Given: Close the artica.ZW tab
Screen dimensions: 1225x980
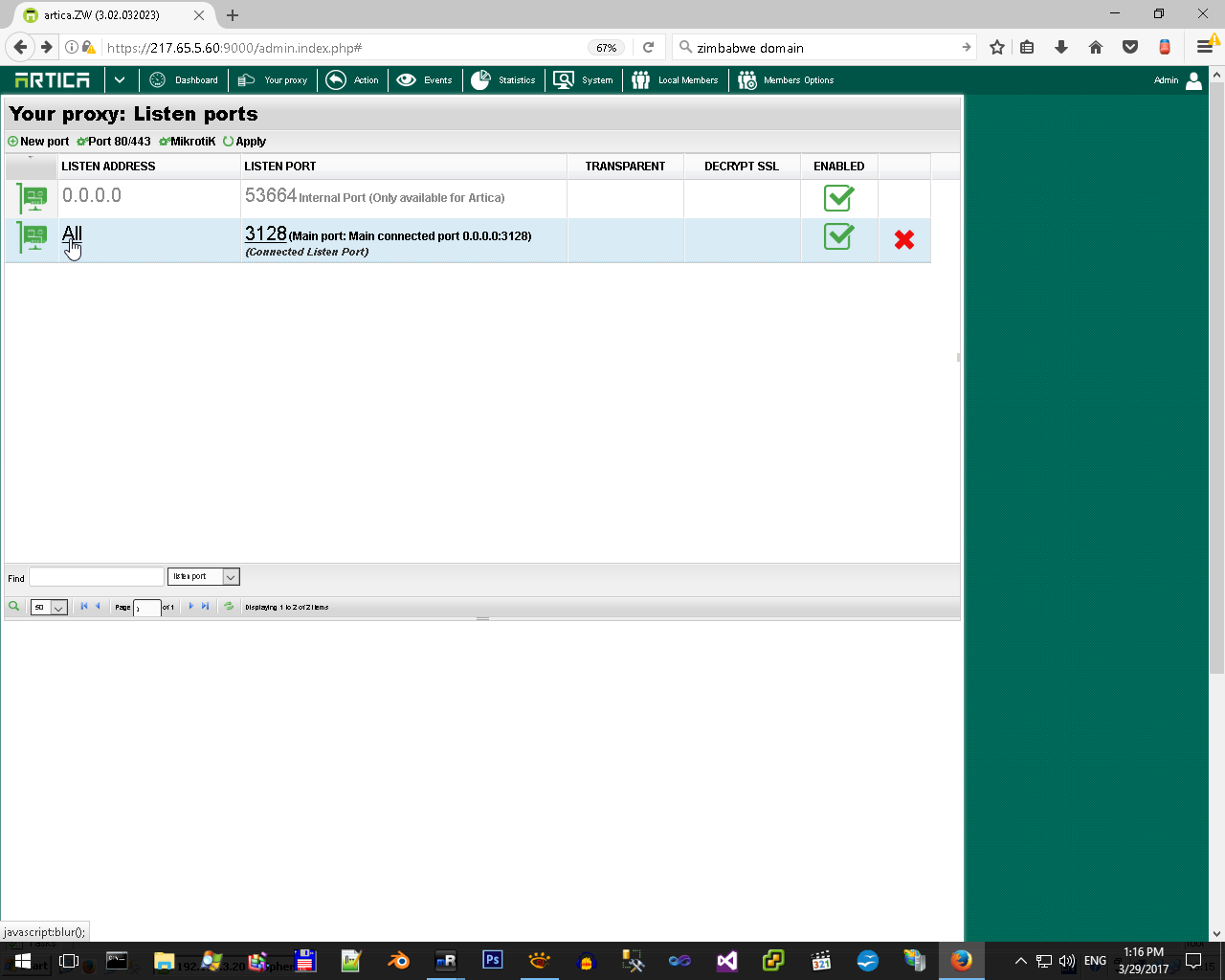Looking at the screenshot, I should pos(199,15).
